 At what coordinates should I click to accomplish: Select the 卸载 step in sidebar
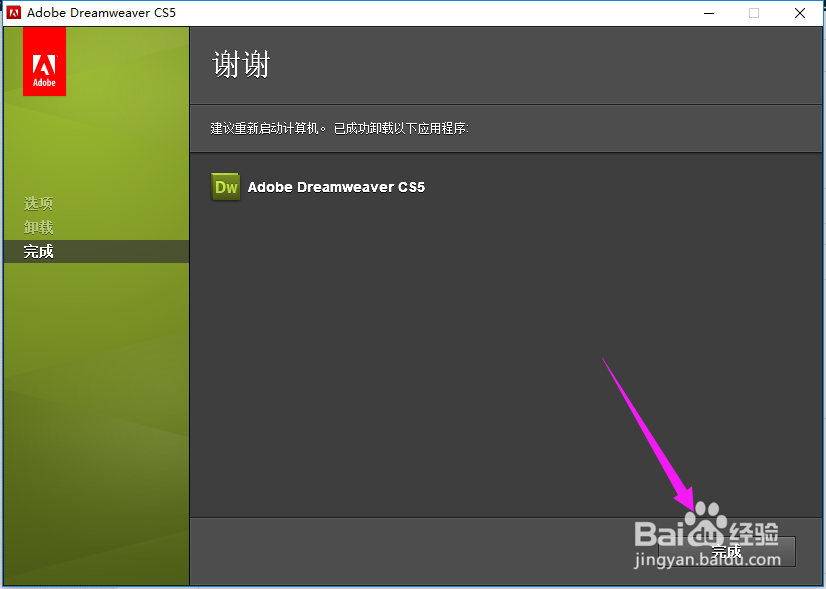pyautogui.click(x=38, y=227)
